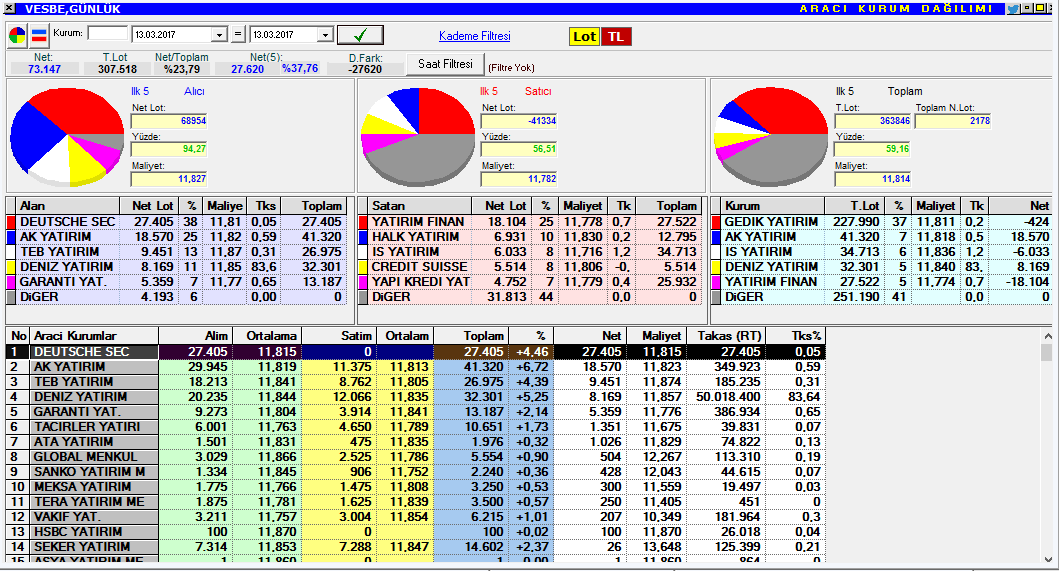Click Net Lot field showing -41334
The height and width of the screenshot is (571, 1059).
(519, 121)
